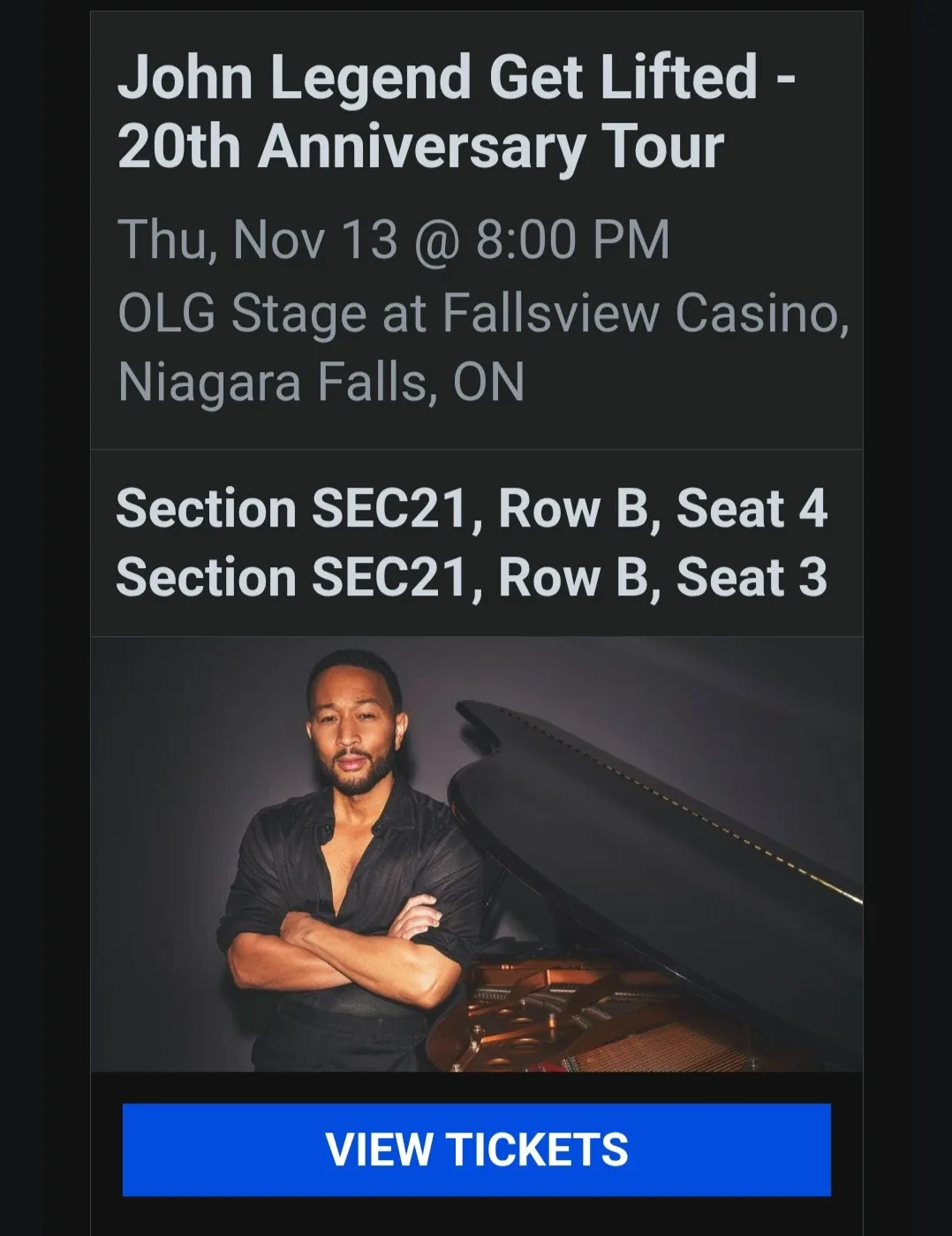This screenshot has width=952, height=1236.
Task: Tap the words "Get Lifted" in the title
Action: click(623, 77)
